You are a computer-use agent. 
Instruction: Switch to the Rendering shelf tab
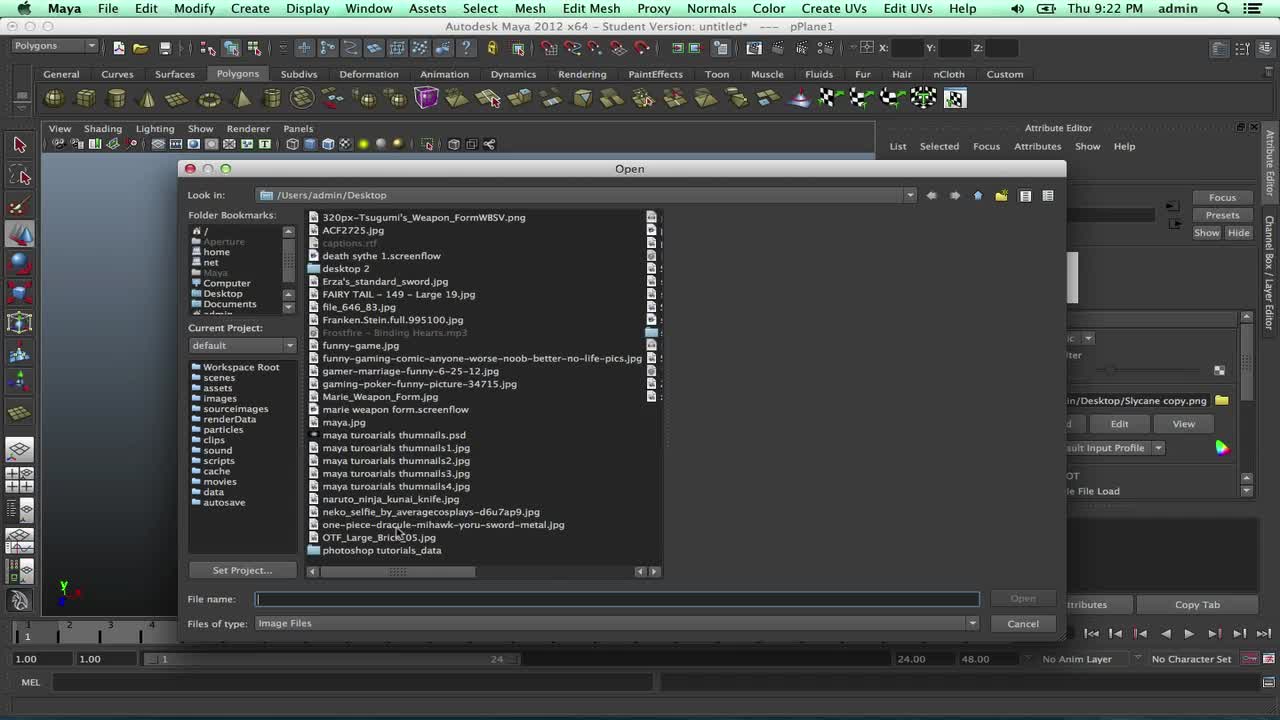[x=582, y=74]
